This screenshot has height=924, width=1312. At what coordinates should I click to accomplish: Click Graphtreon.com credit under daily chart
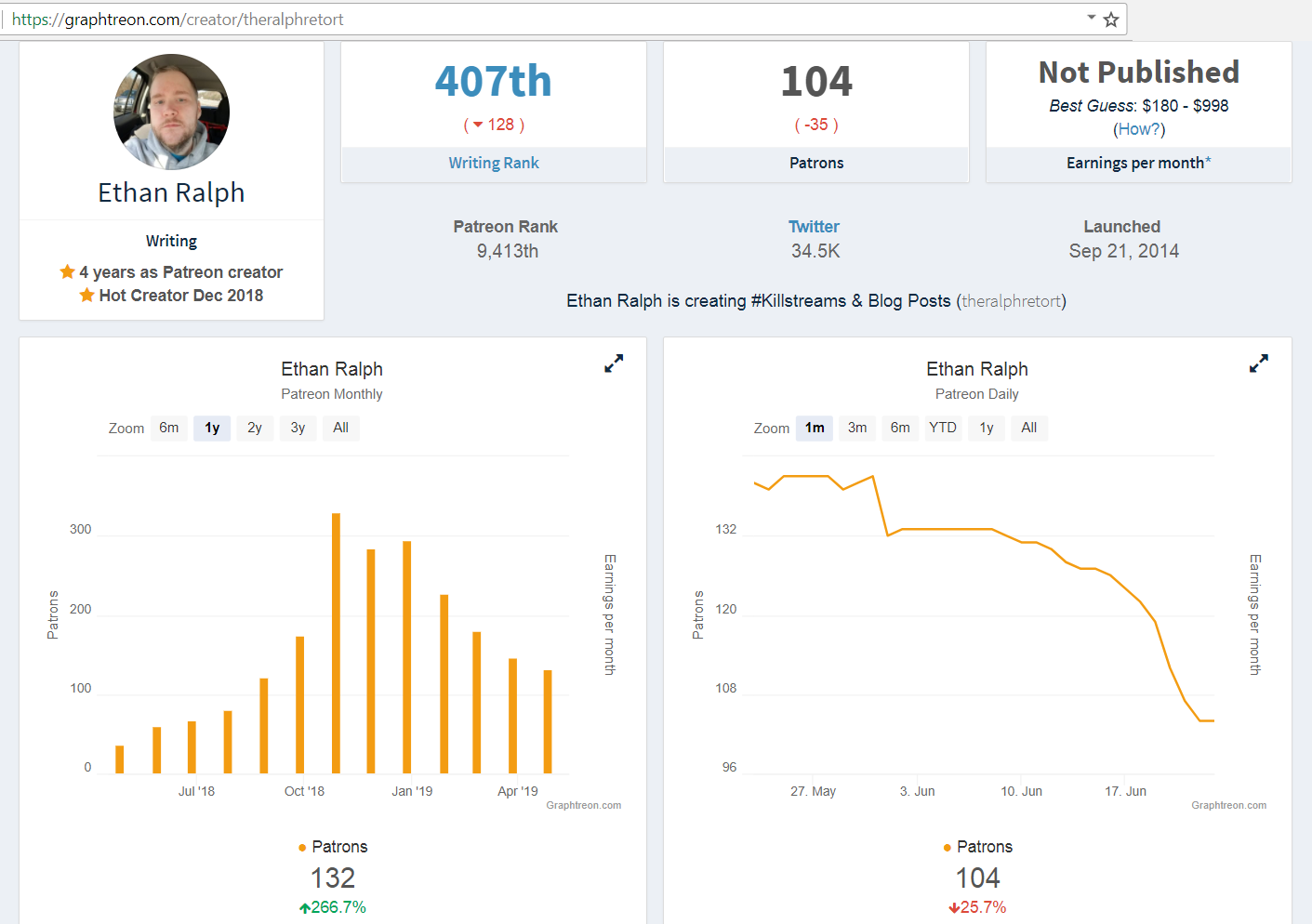[x=1228, y=806]
